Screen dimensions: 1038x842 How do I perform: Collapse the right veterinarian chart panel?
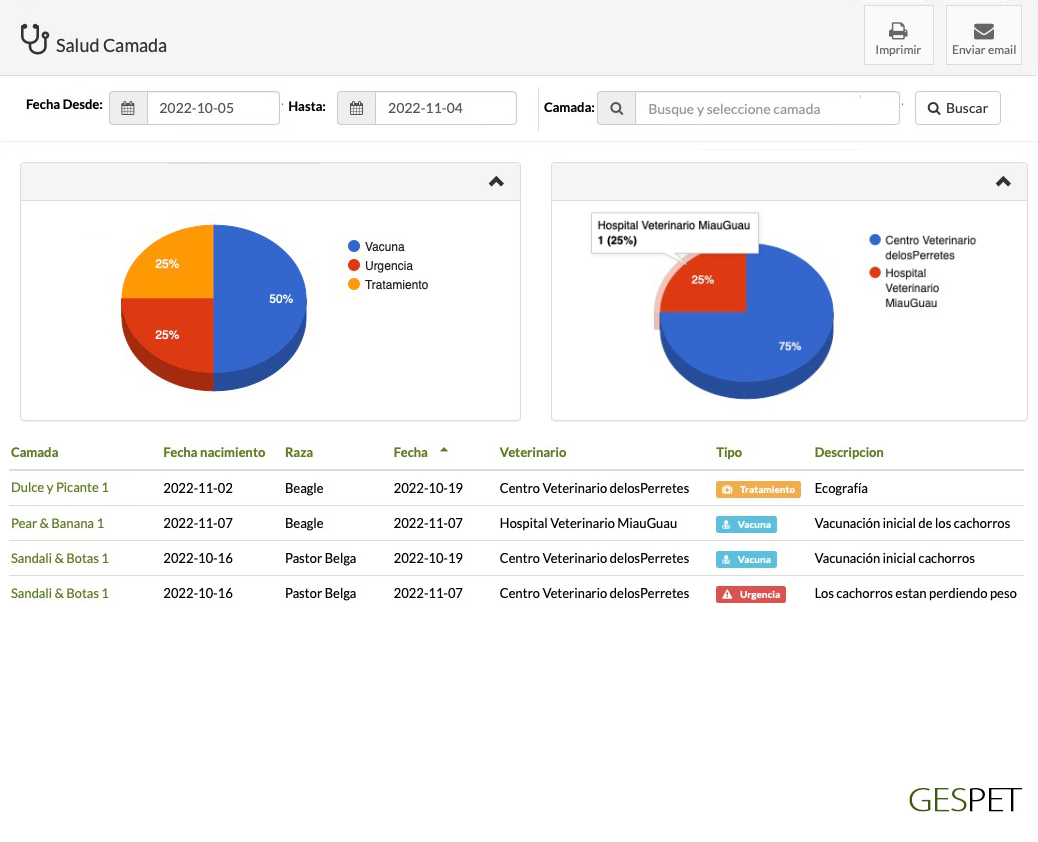pos(1003,182)
